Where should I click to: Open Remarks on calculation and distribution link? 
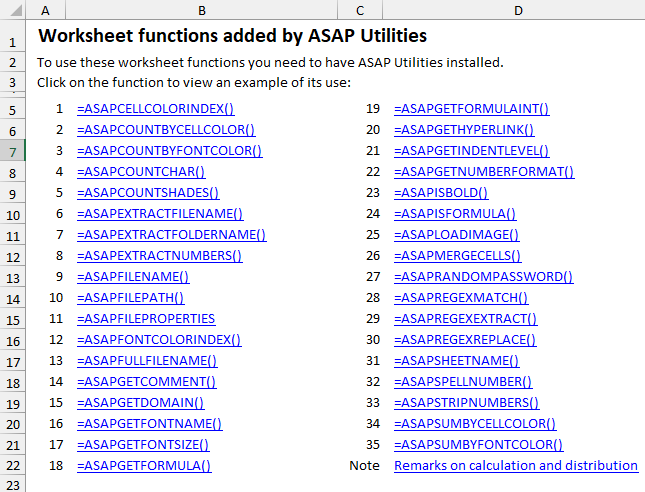point(516,465)
